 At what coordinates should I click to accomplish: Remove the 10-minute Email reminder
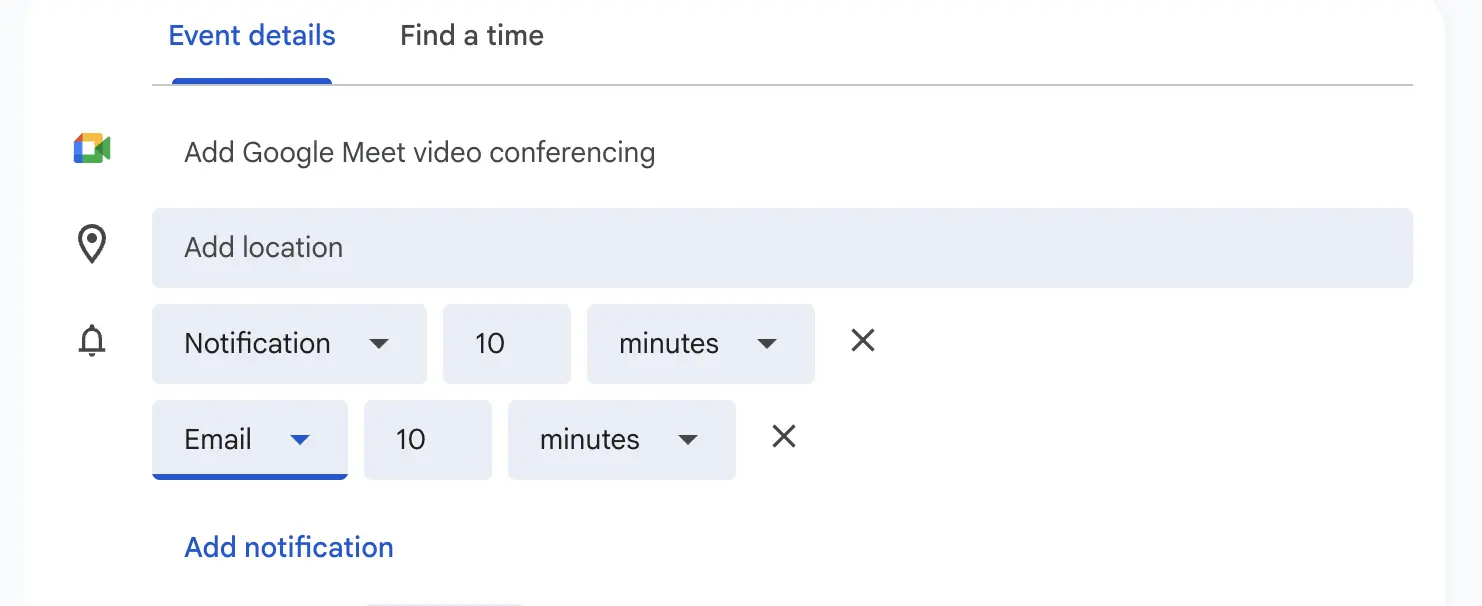click(783, 437)
